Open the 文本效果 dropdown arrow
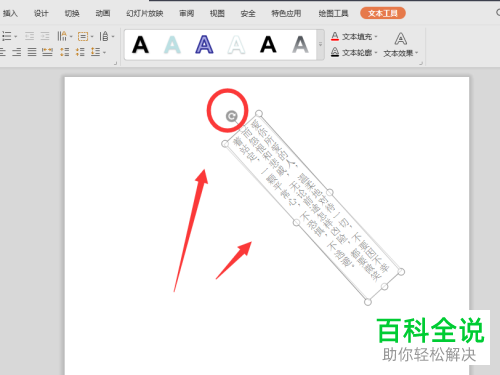500x375 pixels. point(417,53)
